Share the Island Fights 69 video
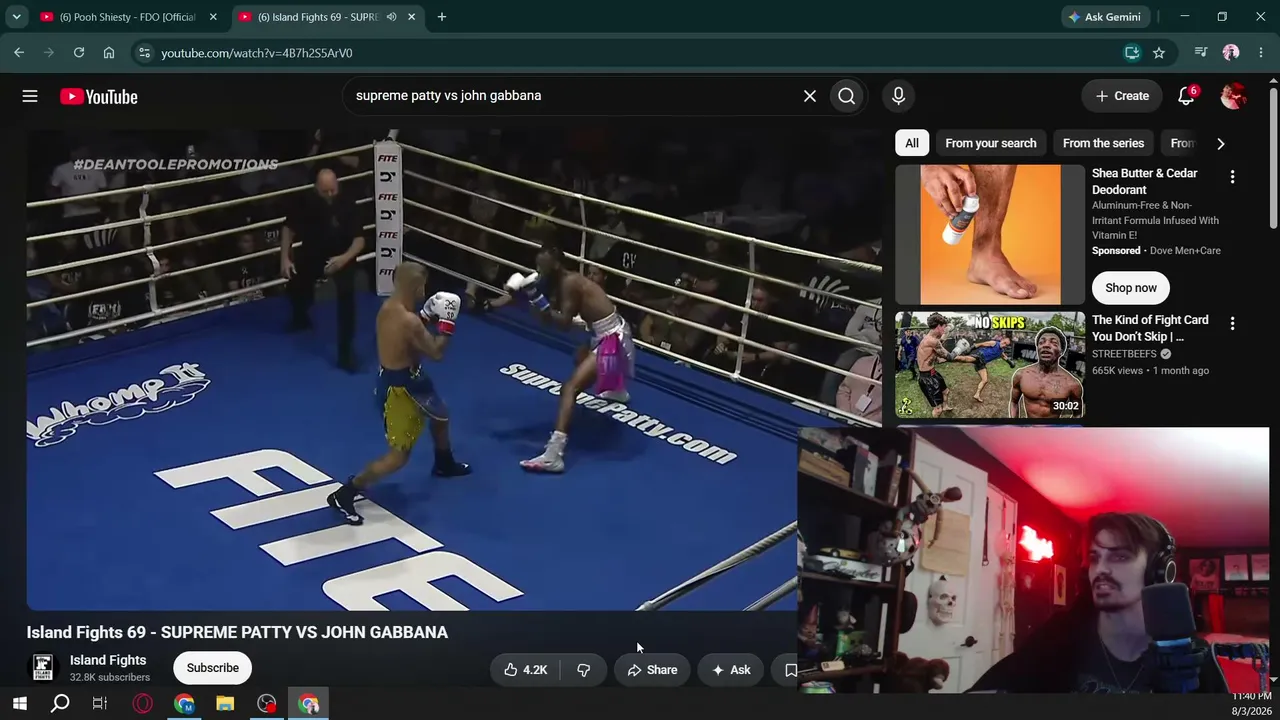Screen dimensions: 1280x720 pyautogui.click(x=652, y=670)
